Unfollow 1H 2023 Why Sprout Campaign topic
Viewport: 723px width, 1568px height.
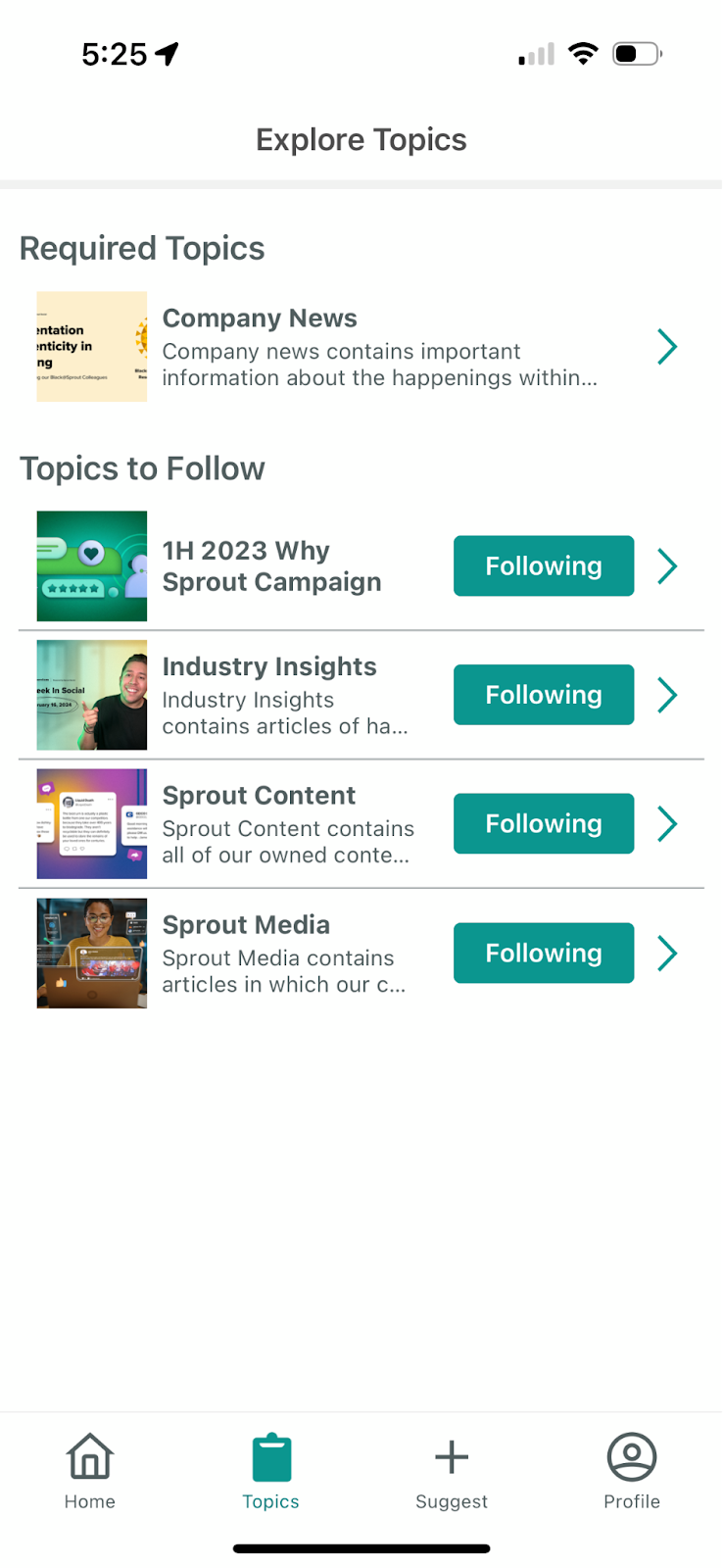[x=544, y=565]
